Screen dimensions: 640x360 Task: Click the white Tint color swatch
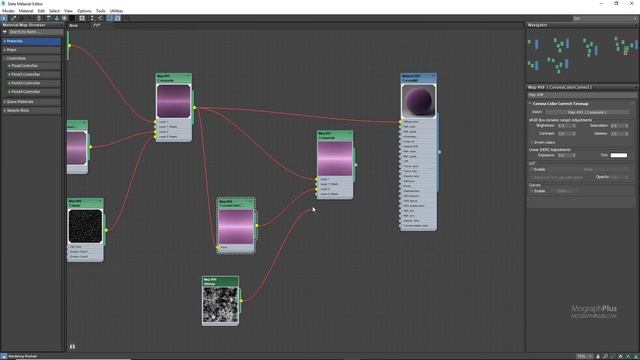tap(619, 155)
